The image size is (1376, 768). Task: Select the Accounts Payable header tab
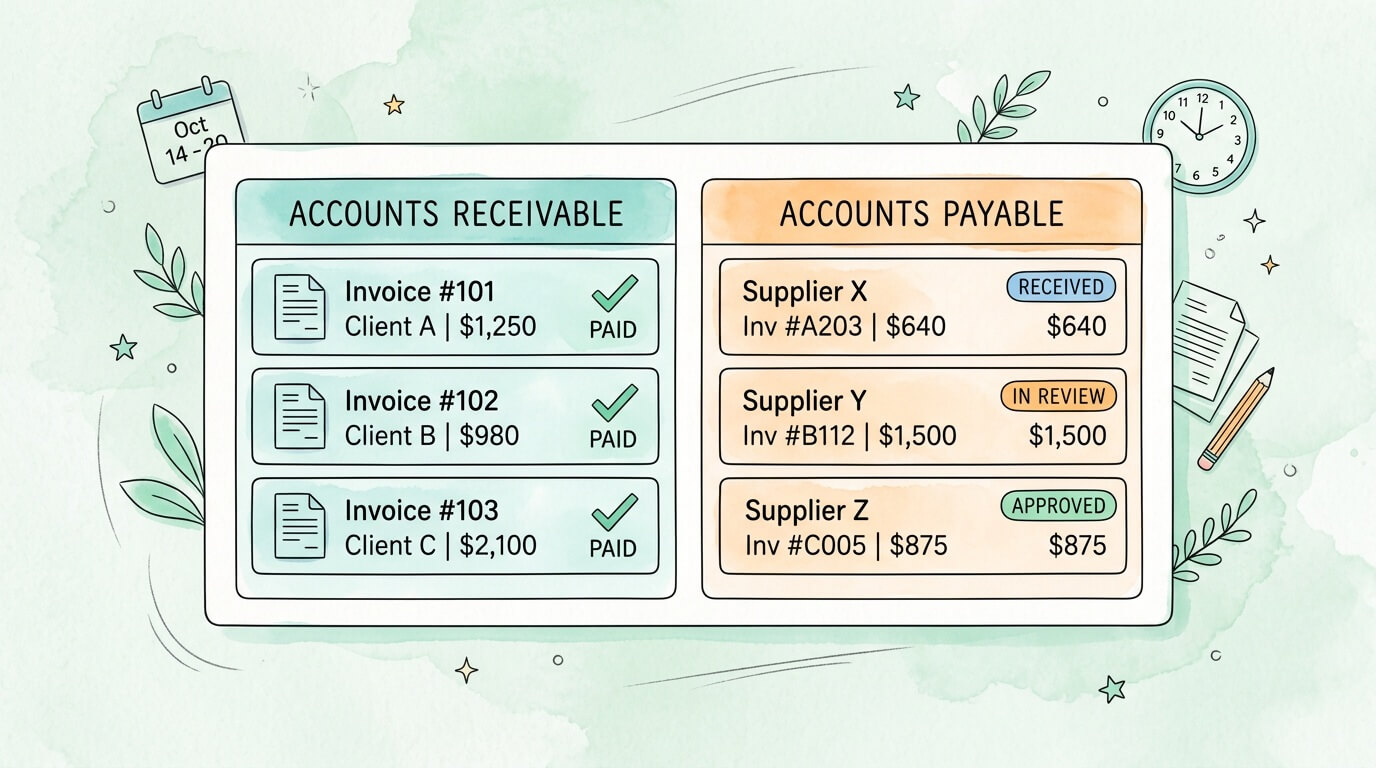click(921, 213)
